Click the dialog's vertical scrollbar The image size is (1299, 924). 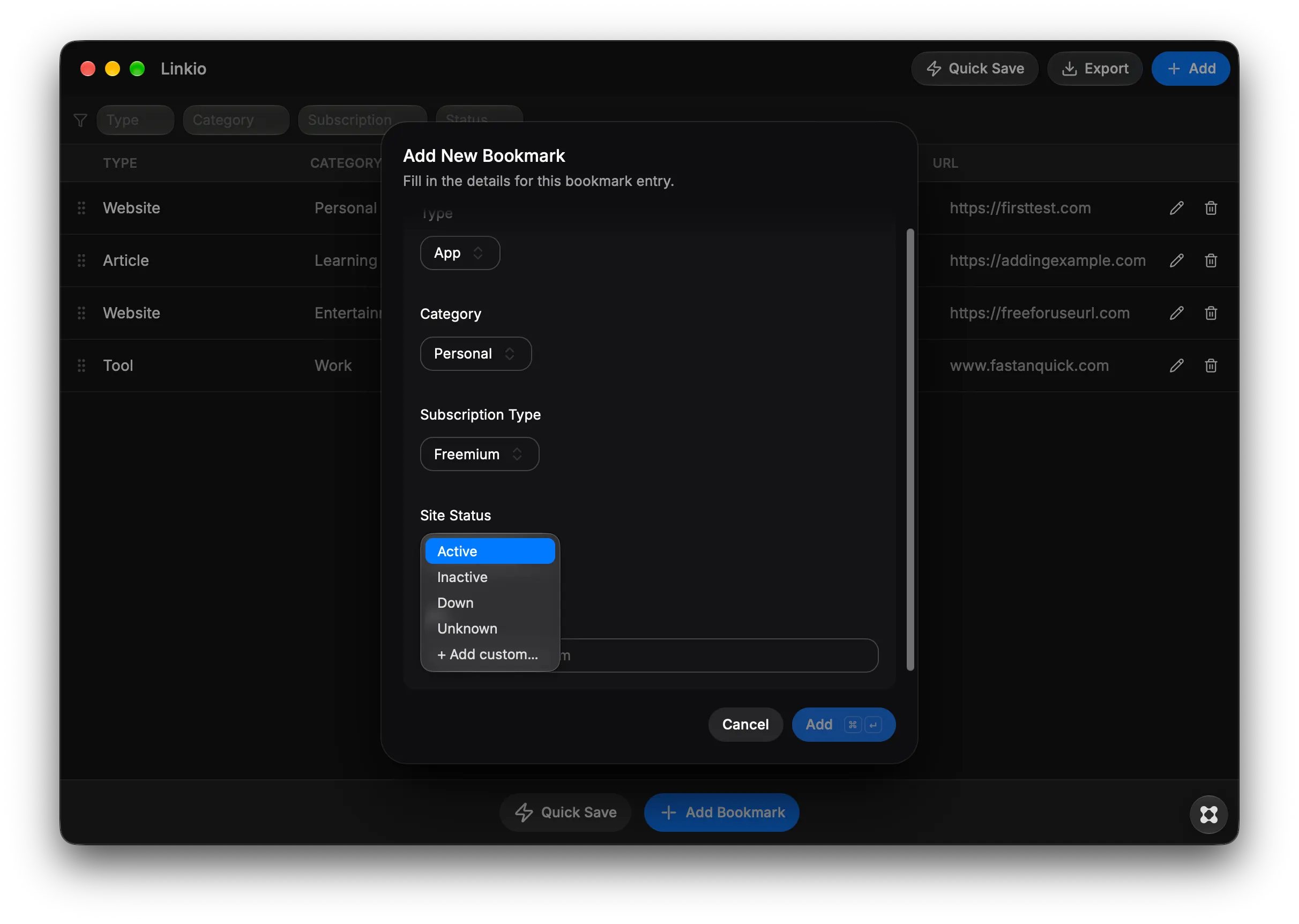(x=910, y=450)
